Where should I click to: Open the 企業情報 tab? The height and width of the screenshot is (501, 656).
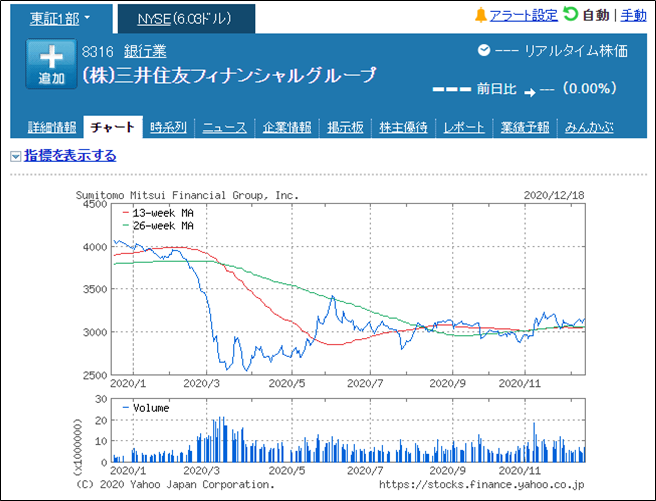click(x=287, y=127)
